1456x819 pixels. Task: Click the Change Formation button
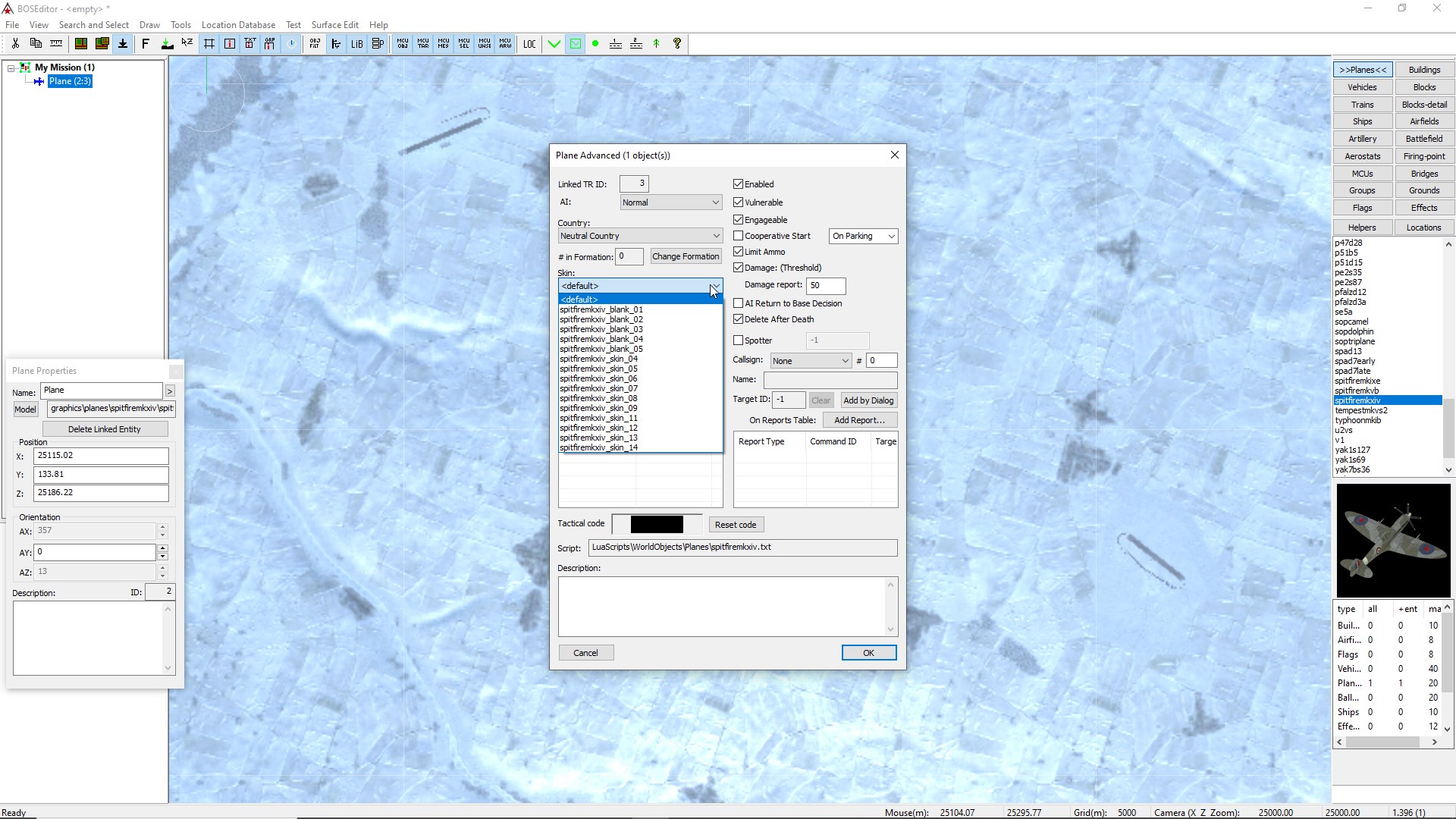pyautogui.click(x=685, y=256)
